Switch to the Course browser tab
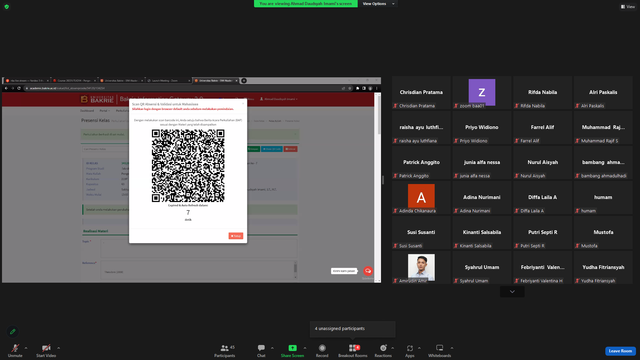This screenshot has height=360, width=640. pyautogui.click(x=74, y=80)
